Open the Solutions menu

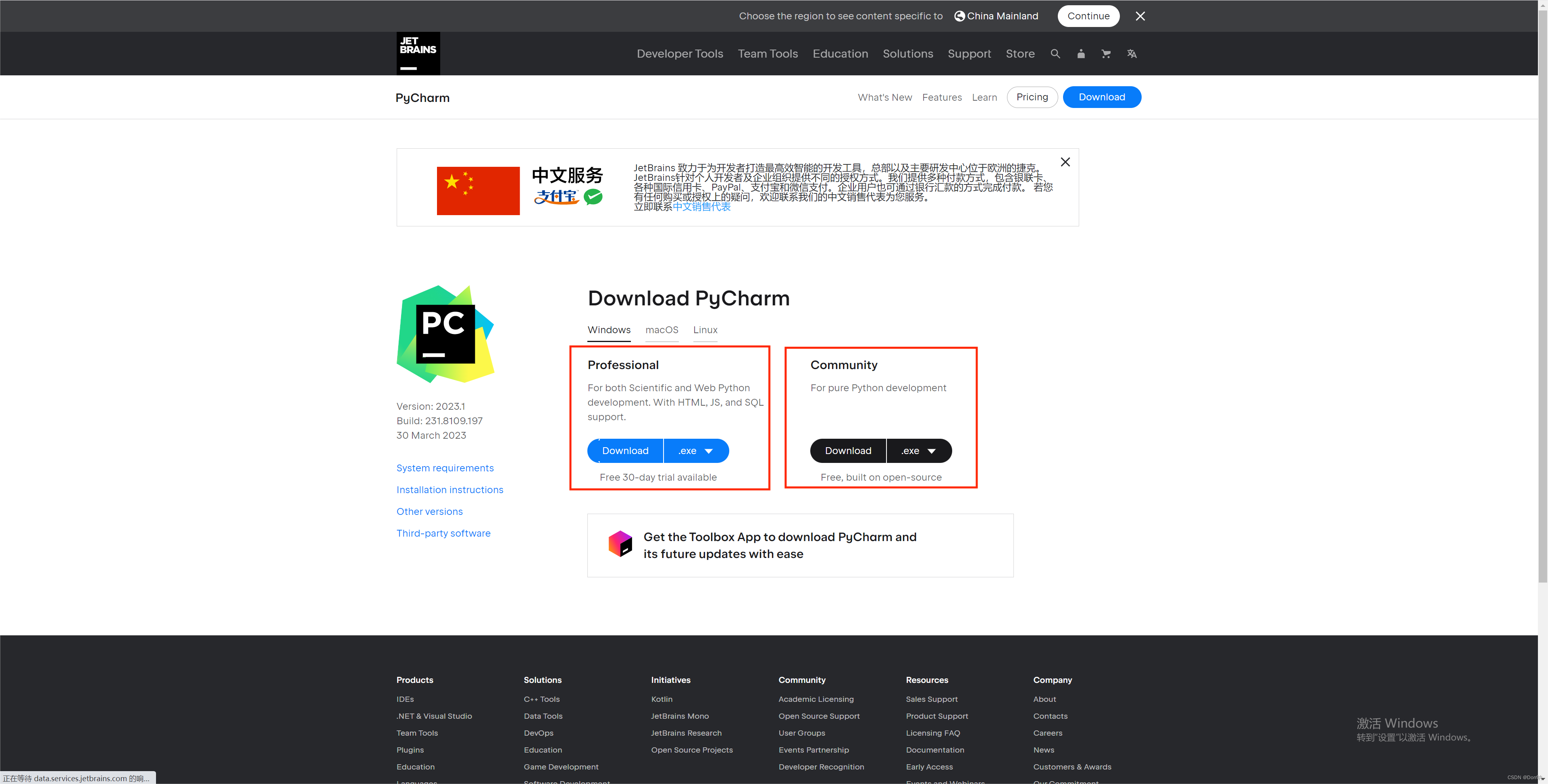click(907, 54)
